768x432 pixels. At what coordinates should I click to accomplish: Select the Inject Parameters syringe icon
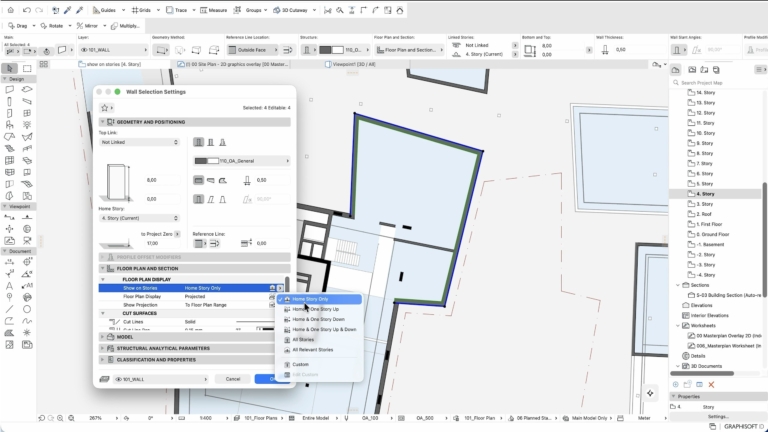tap(80, 10)
